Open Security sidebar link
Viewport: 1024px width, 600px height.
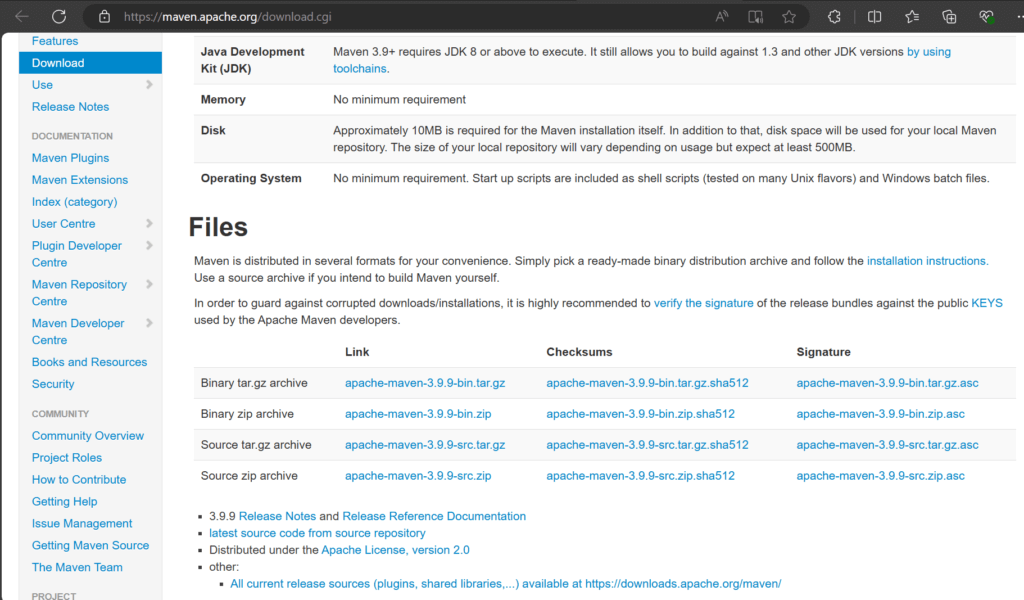tap(53, 384)
